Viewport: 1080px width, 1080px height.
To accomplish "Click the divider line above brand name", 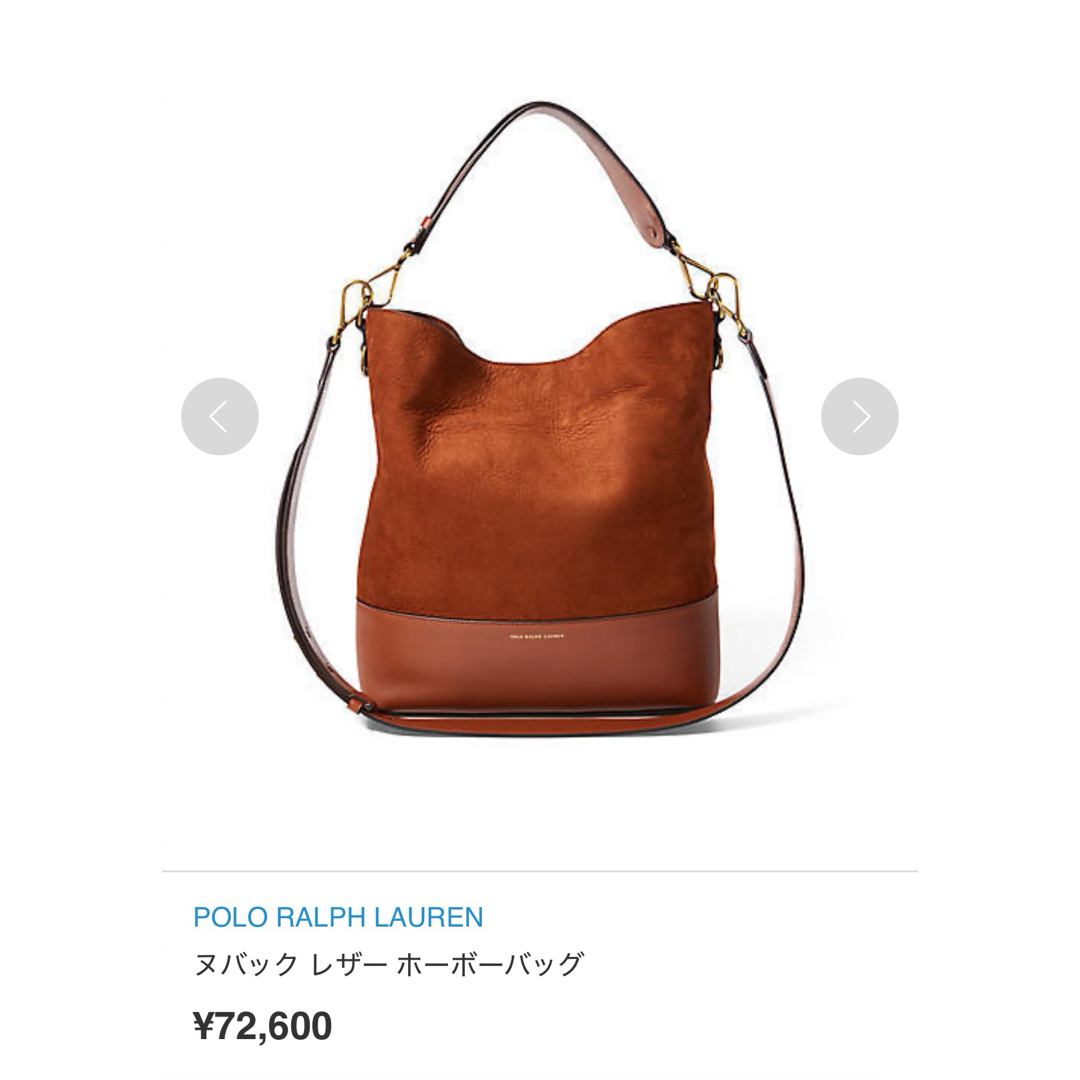I will tap(540, 871).
